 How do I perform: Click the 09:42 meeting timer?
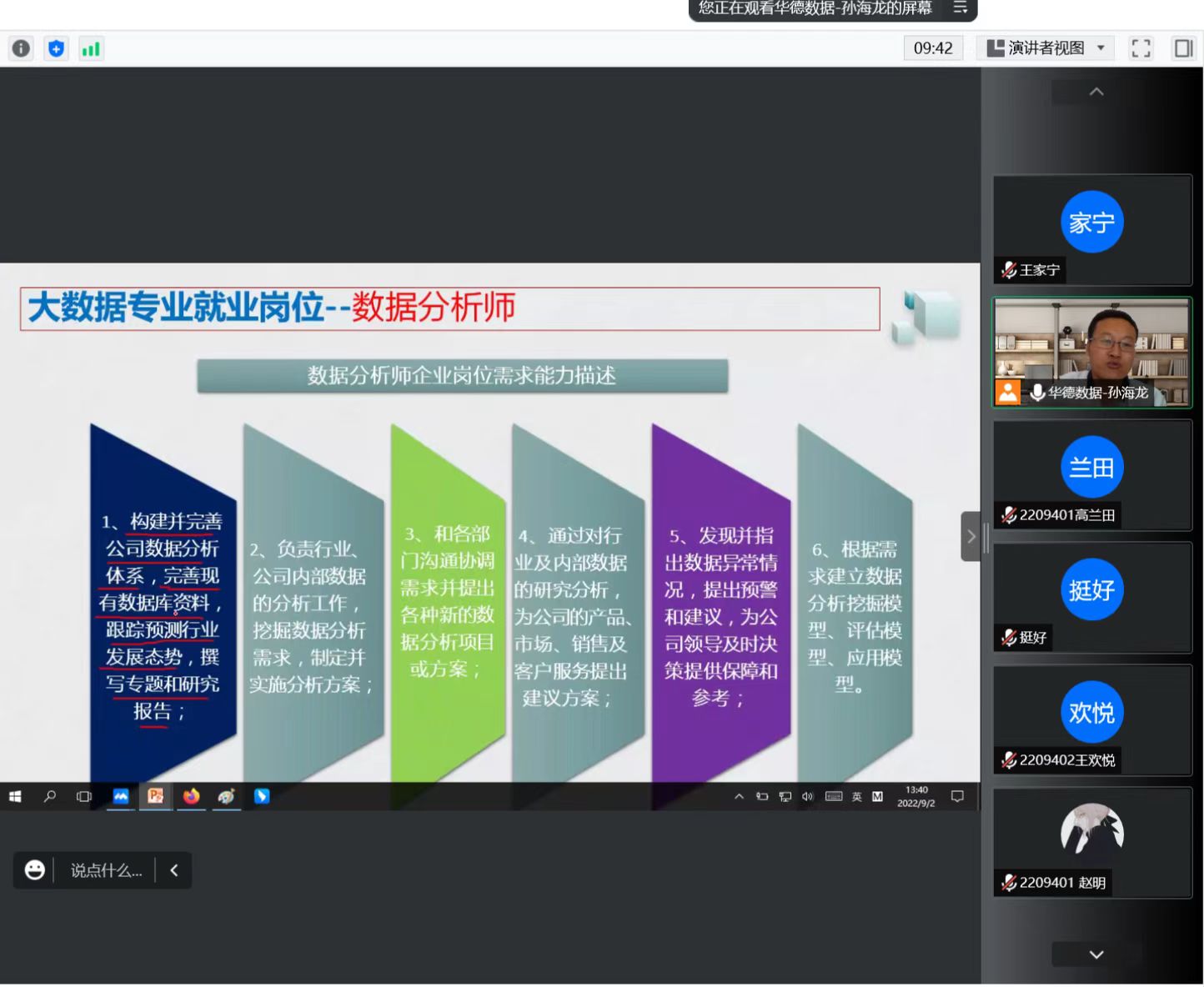933,48
